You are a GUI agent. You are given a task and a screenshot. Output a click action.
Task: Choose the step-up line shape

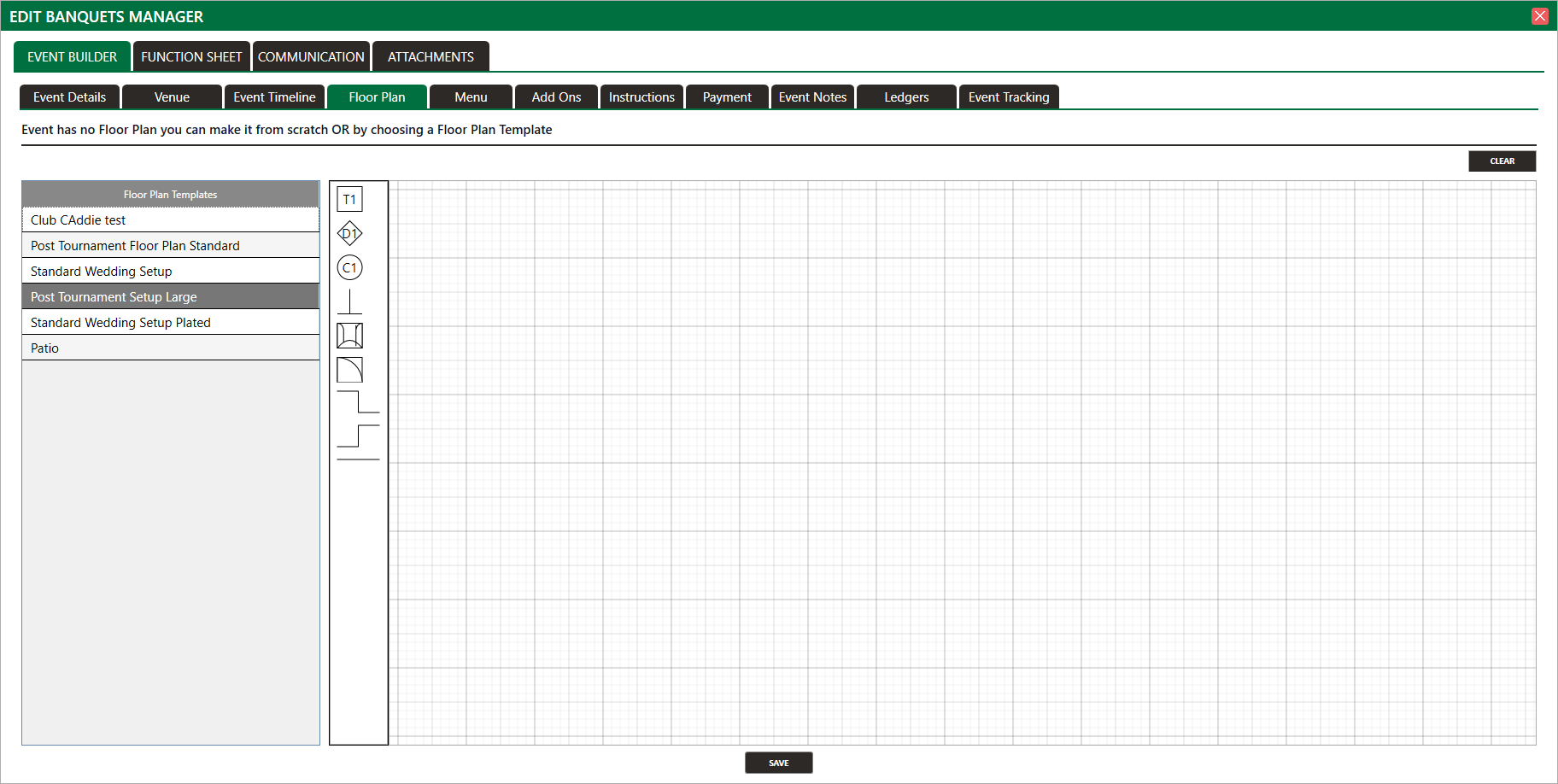coord(358,436)
